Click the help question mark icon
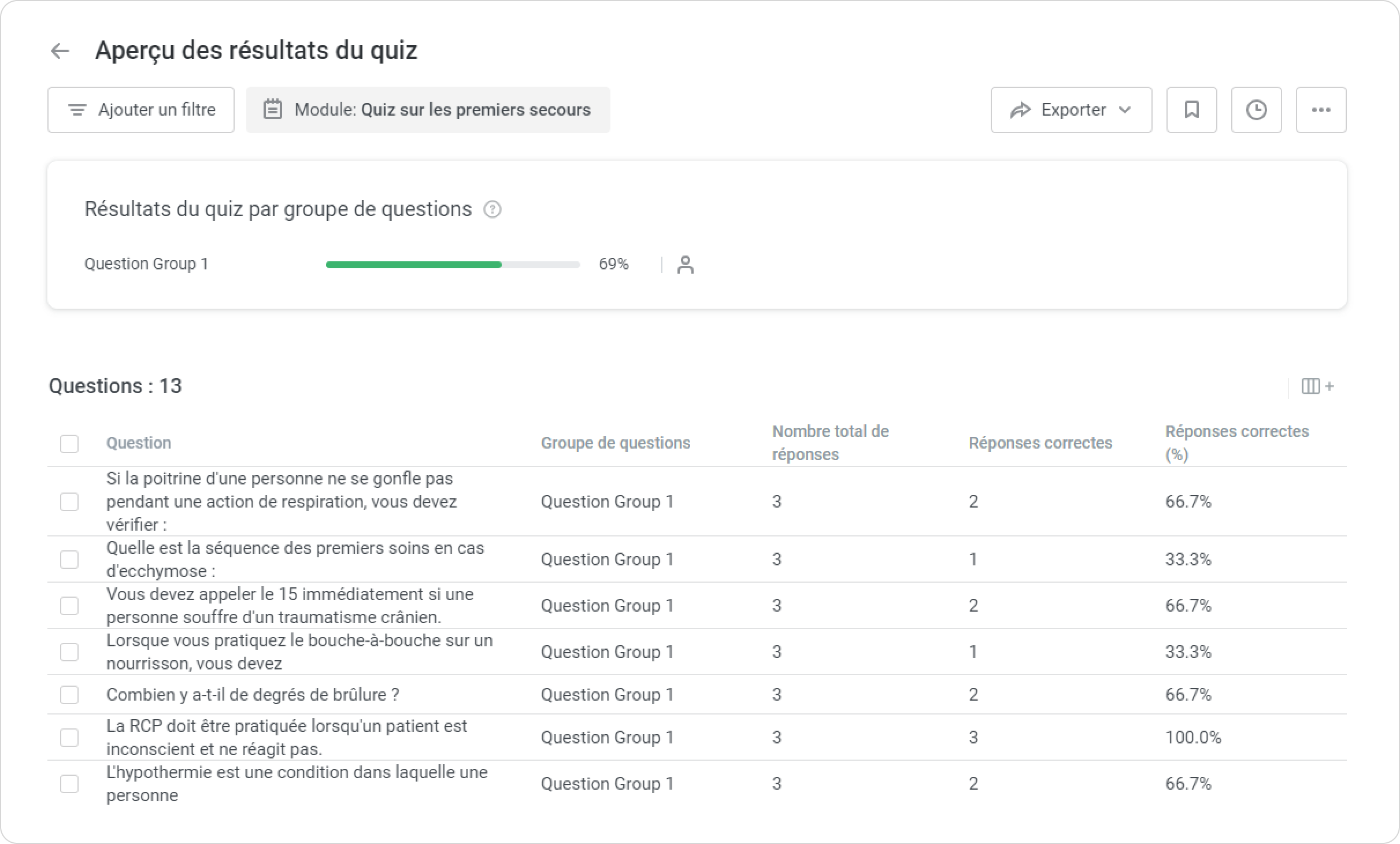Image resolution: width=1400 pixels, height=844 pixels. point(492,209)
